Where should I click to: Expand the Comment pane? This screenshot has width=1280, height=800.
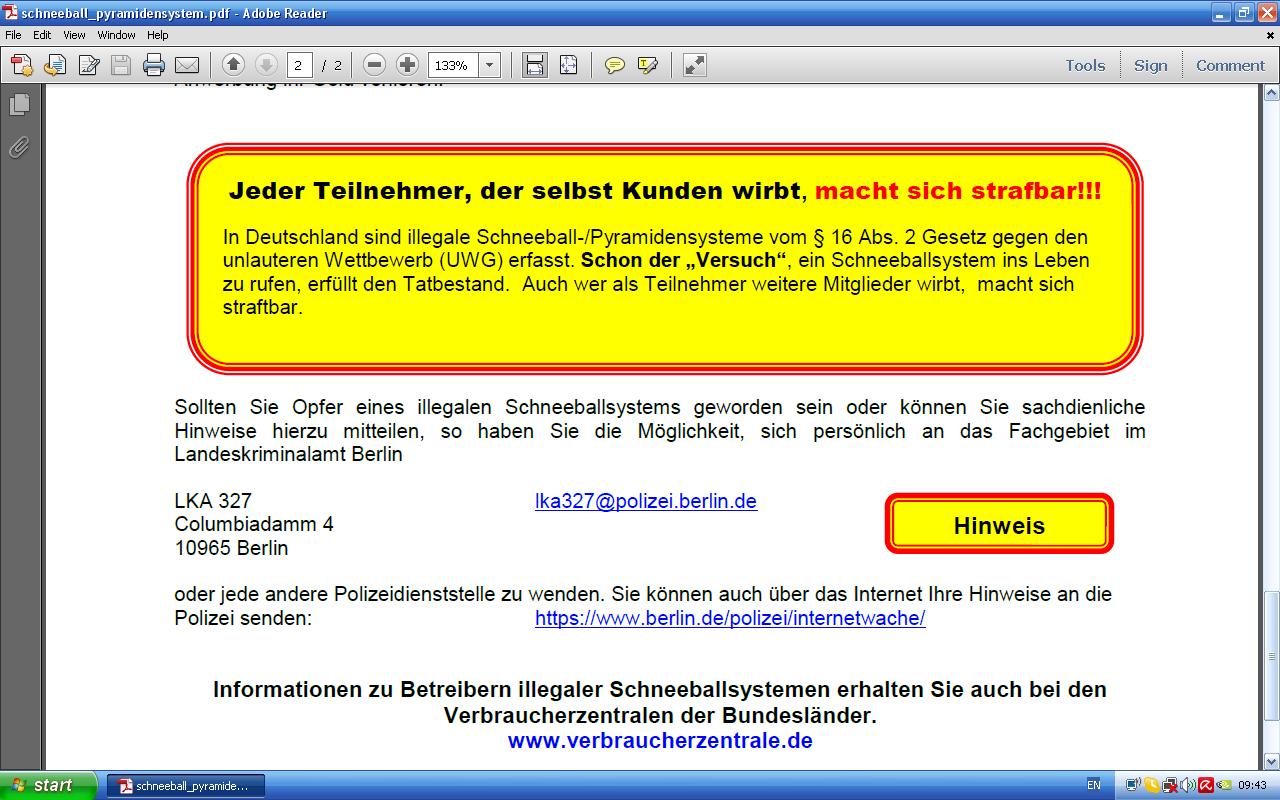pyautogui.click(x=1229, y=66)
